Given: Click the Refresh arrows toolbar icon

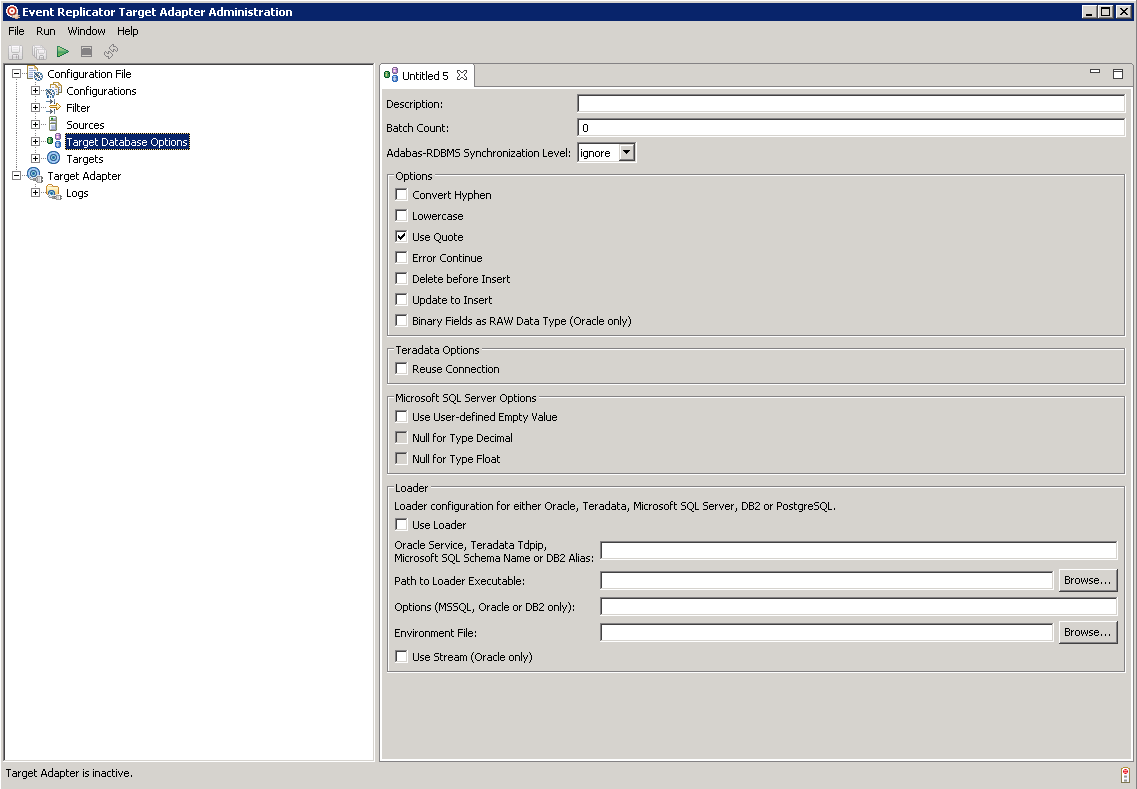Looking at the screenshot, I should [111, 51].
